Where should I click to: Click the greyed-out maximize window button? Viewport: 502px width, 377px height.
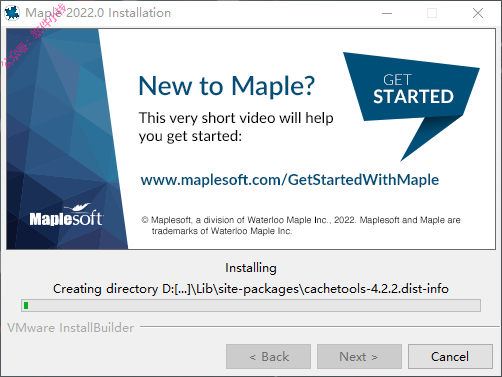[x=432, y=13]
